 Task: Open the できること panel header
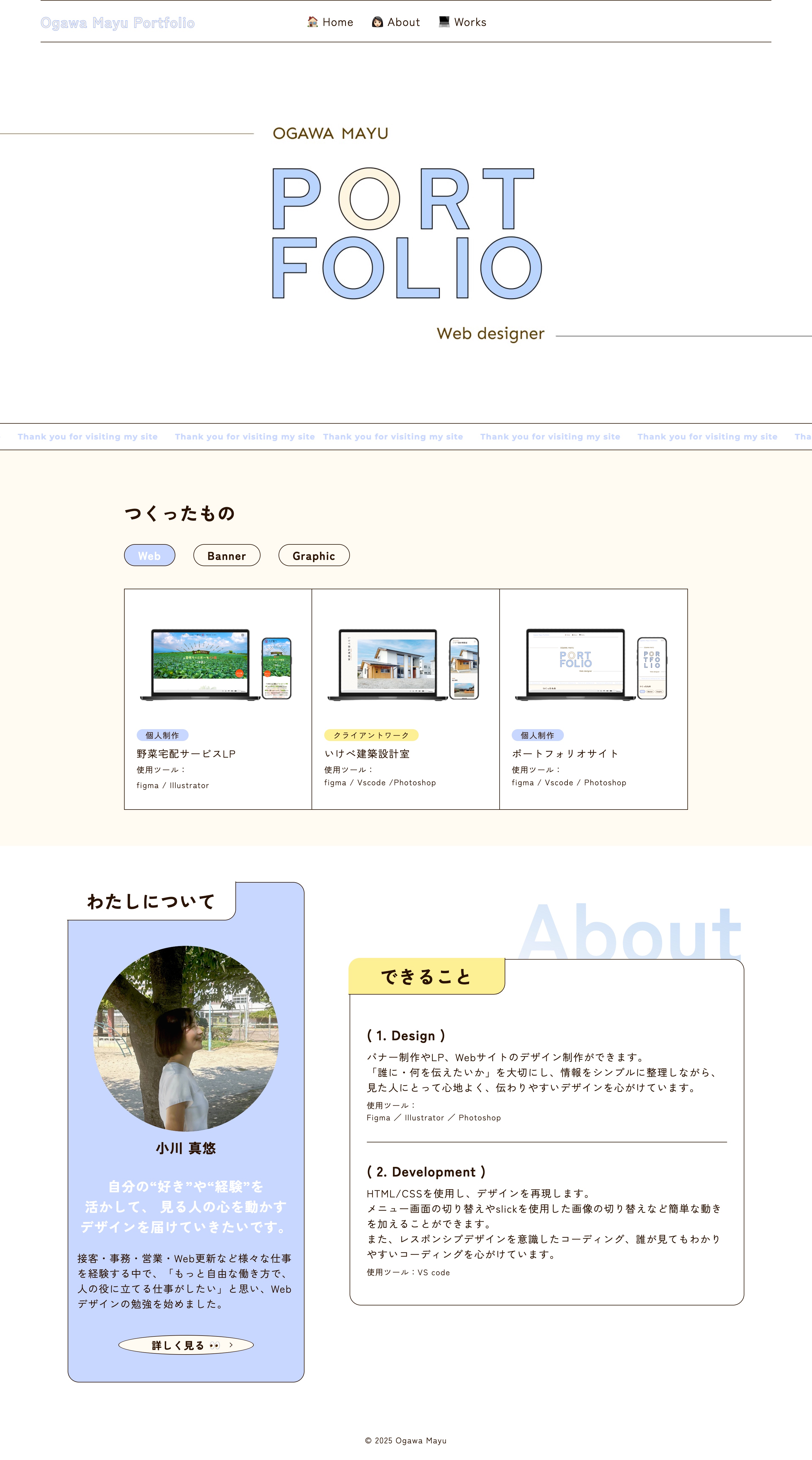coord(427,976)
